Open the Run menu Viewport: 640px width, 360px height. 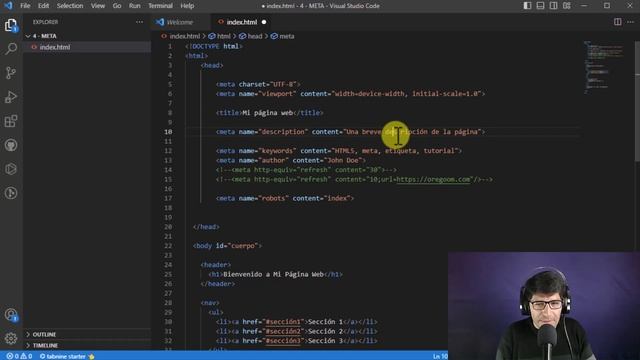(x=134, y=6)
